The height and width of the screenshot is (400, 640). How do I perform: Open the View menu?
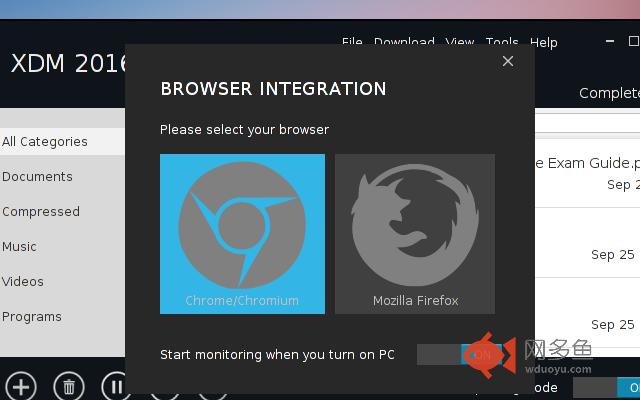460,41
